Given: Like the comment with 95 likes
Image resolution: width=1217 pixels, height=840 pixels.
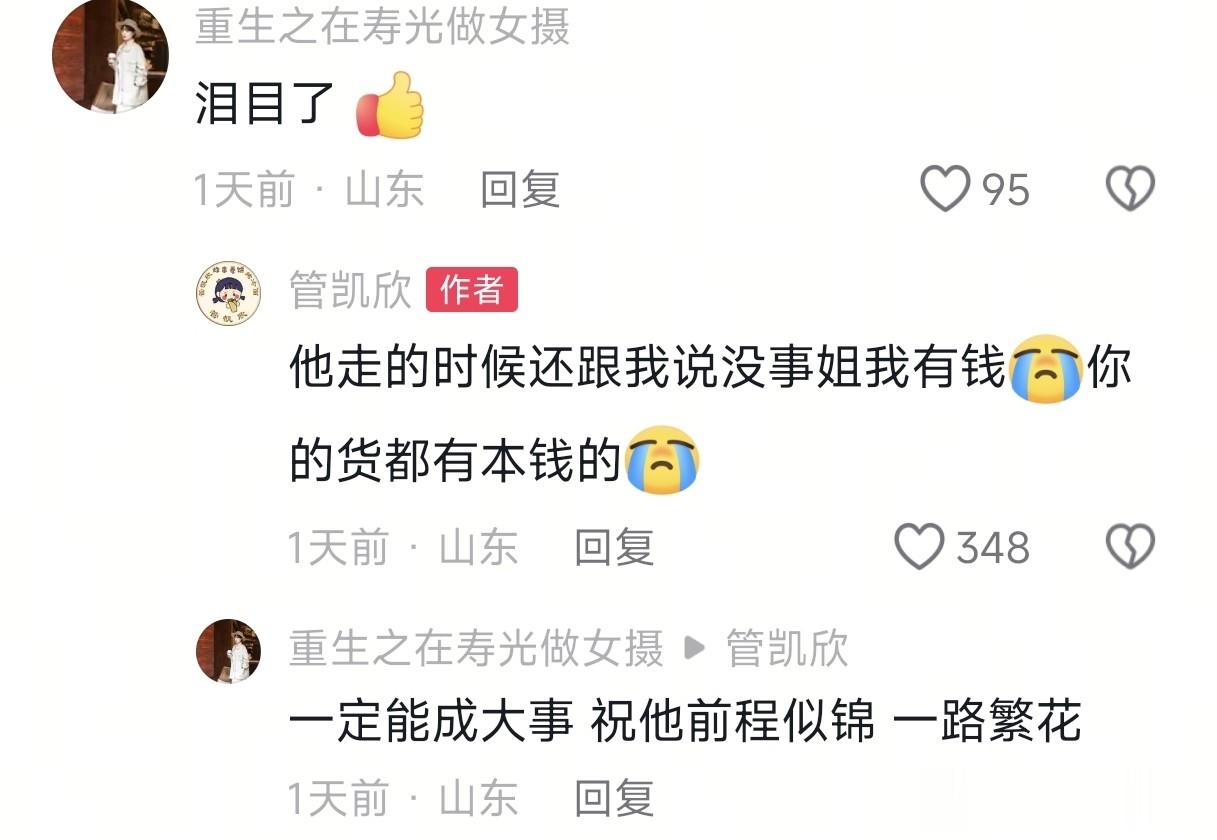Looking at the screenshot, I should coord(945,188).
